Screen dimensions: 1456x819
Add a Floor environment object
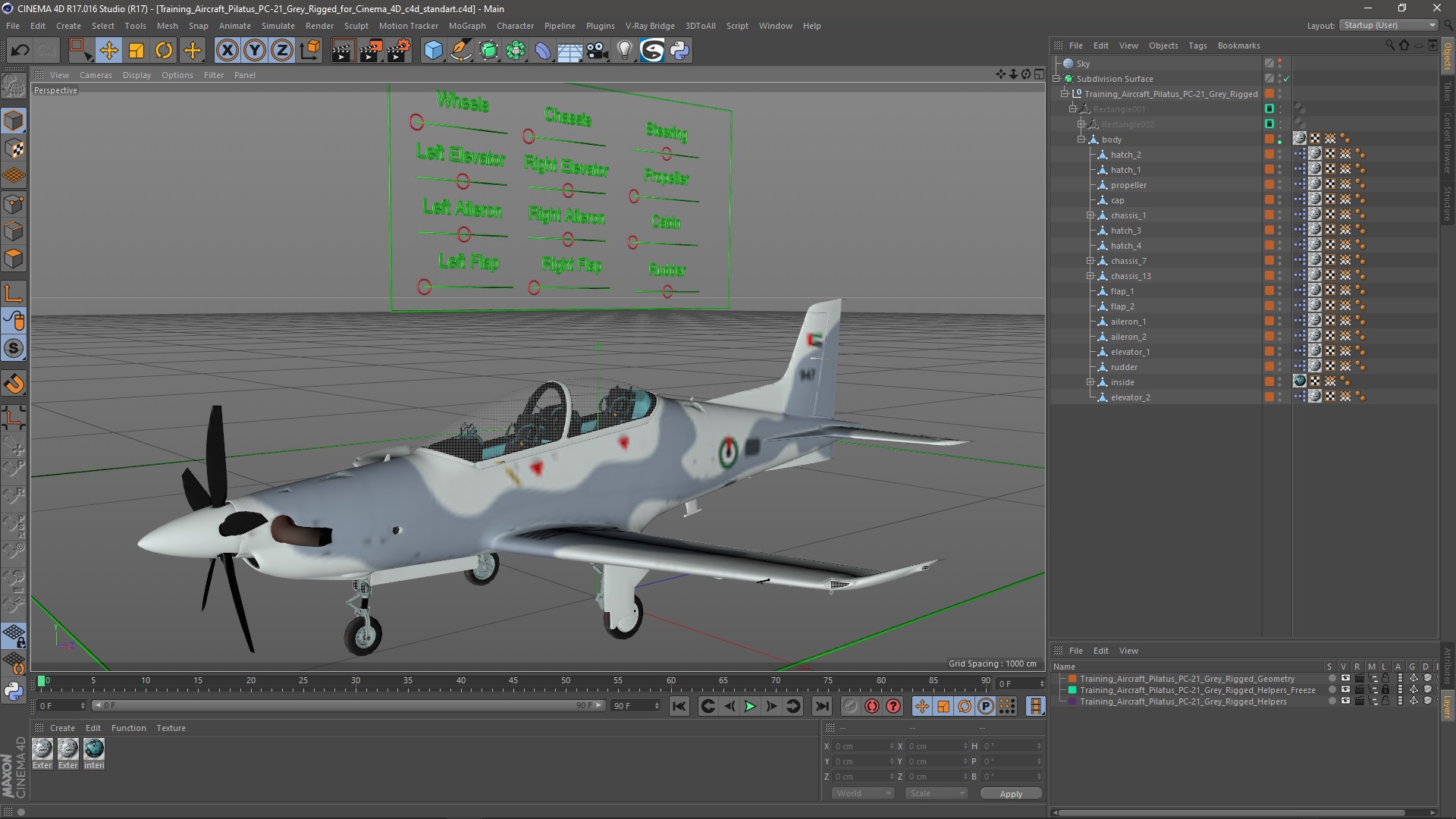[x=570, y=51]
